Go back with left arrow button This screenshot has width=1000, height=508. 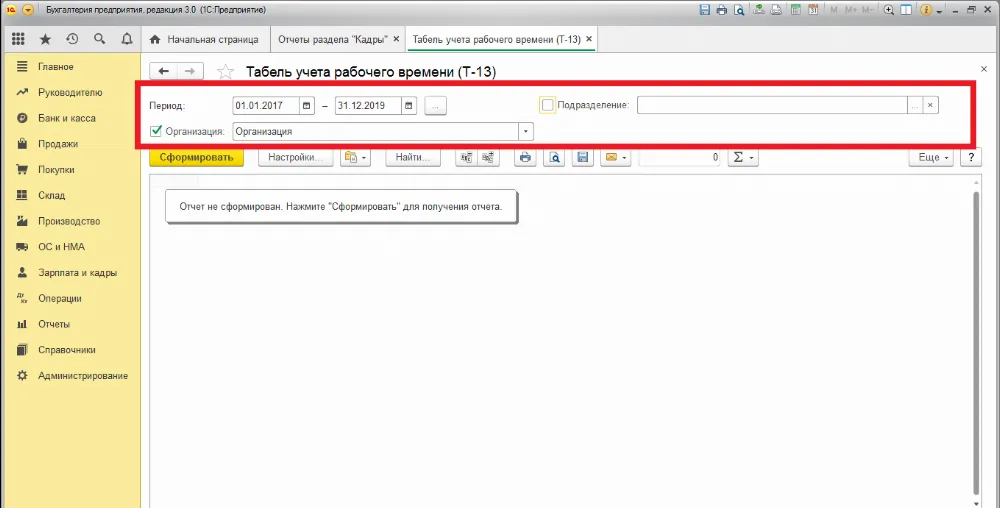click(163, 71)
